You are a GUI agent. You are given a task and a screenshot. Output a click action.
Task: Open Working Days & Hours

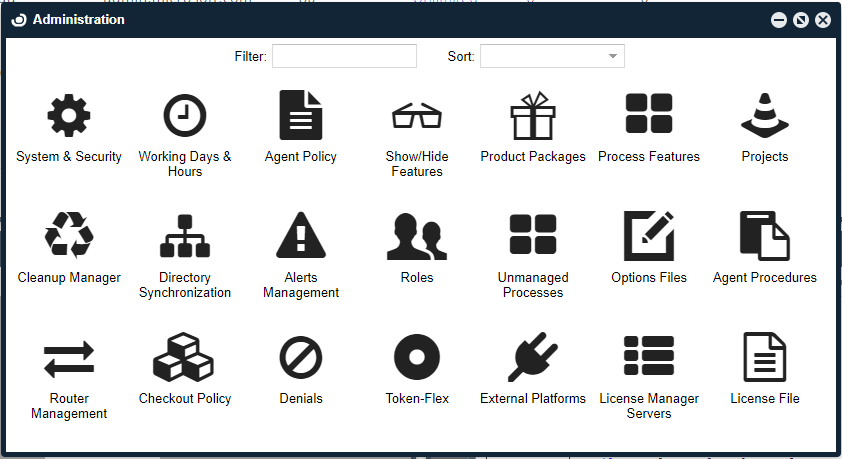click(185, 116)
